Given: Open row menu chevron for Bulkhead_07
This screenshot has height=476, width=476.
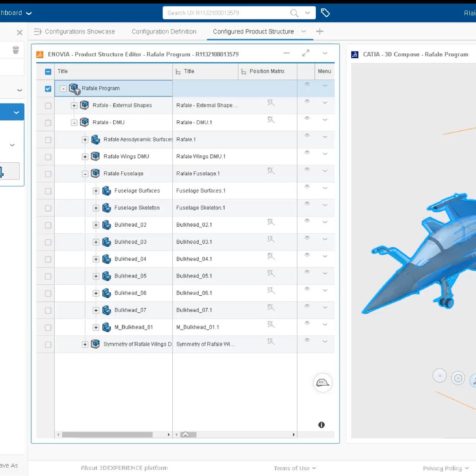Looking at the screenshot, I should click(x=325, y=307).
